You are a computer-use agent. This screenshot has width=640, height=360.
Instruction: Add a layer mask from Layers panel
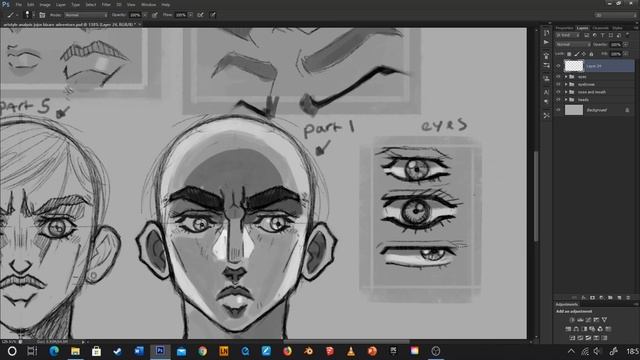click(592, 298)
